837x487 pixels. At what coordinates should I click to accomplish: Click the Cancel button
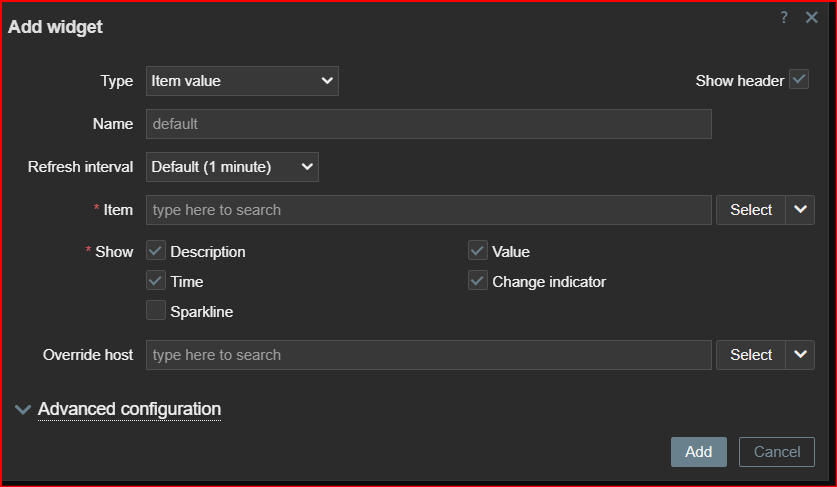point(777,452)
